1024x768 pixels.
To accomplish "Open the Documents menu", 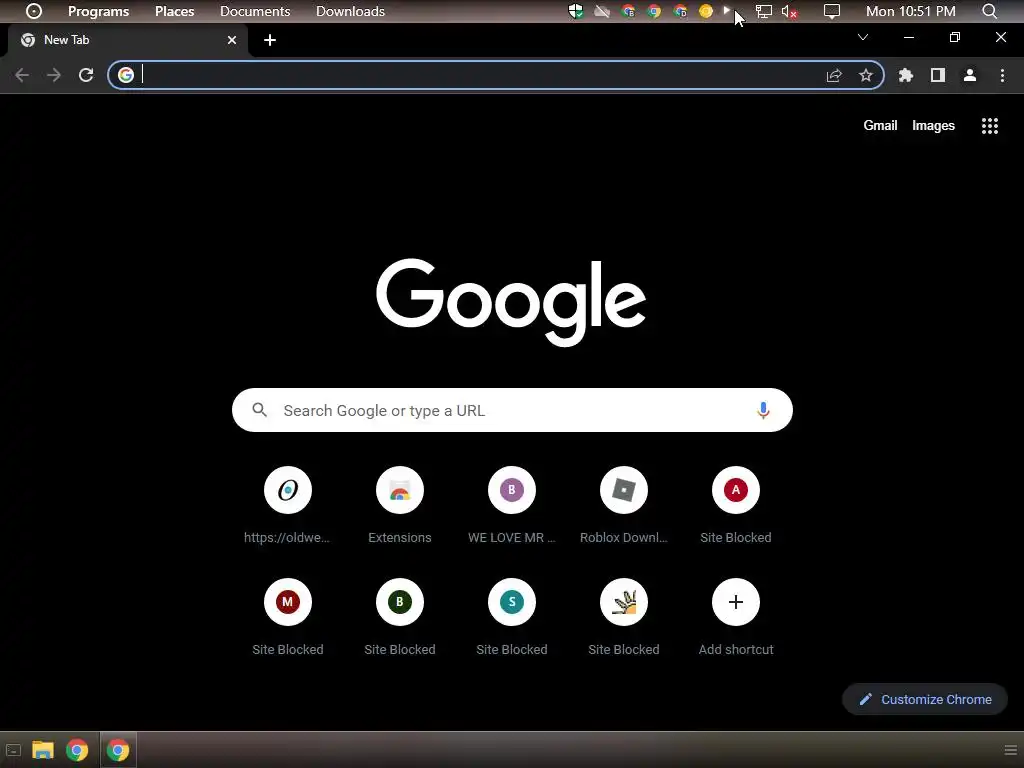I will (x=255, y=11).
